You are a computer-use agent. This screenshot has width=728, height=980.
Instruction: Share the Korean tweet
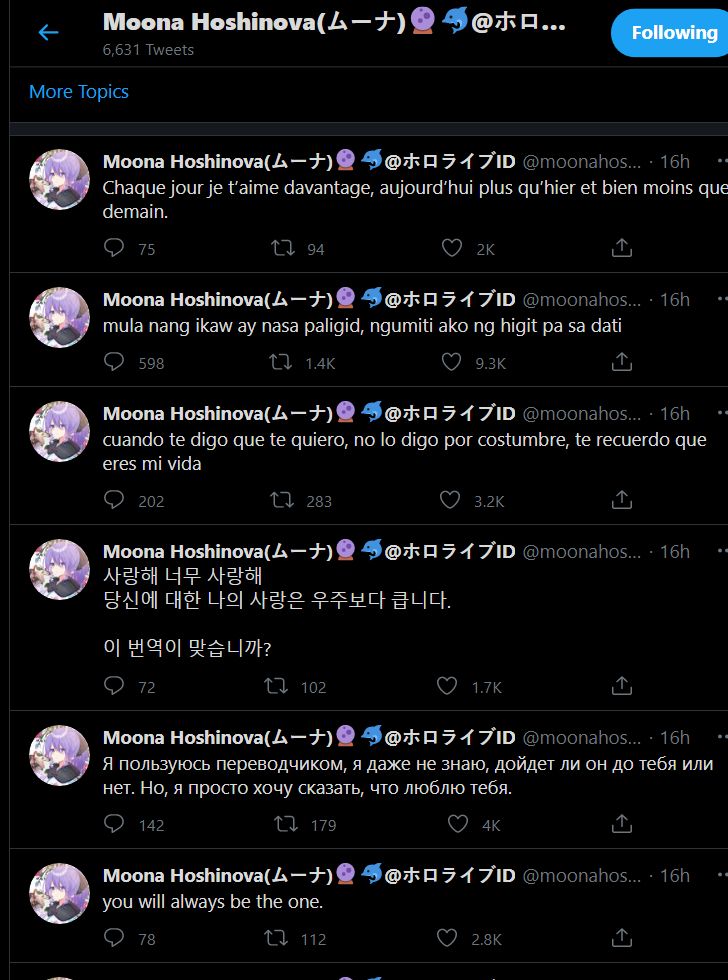coord(621,686)
